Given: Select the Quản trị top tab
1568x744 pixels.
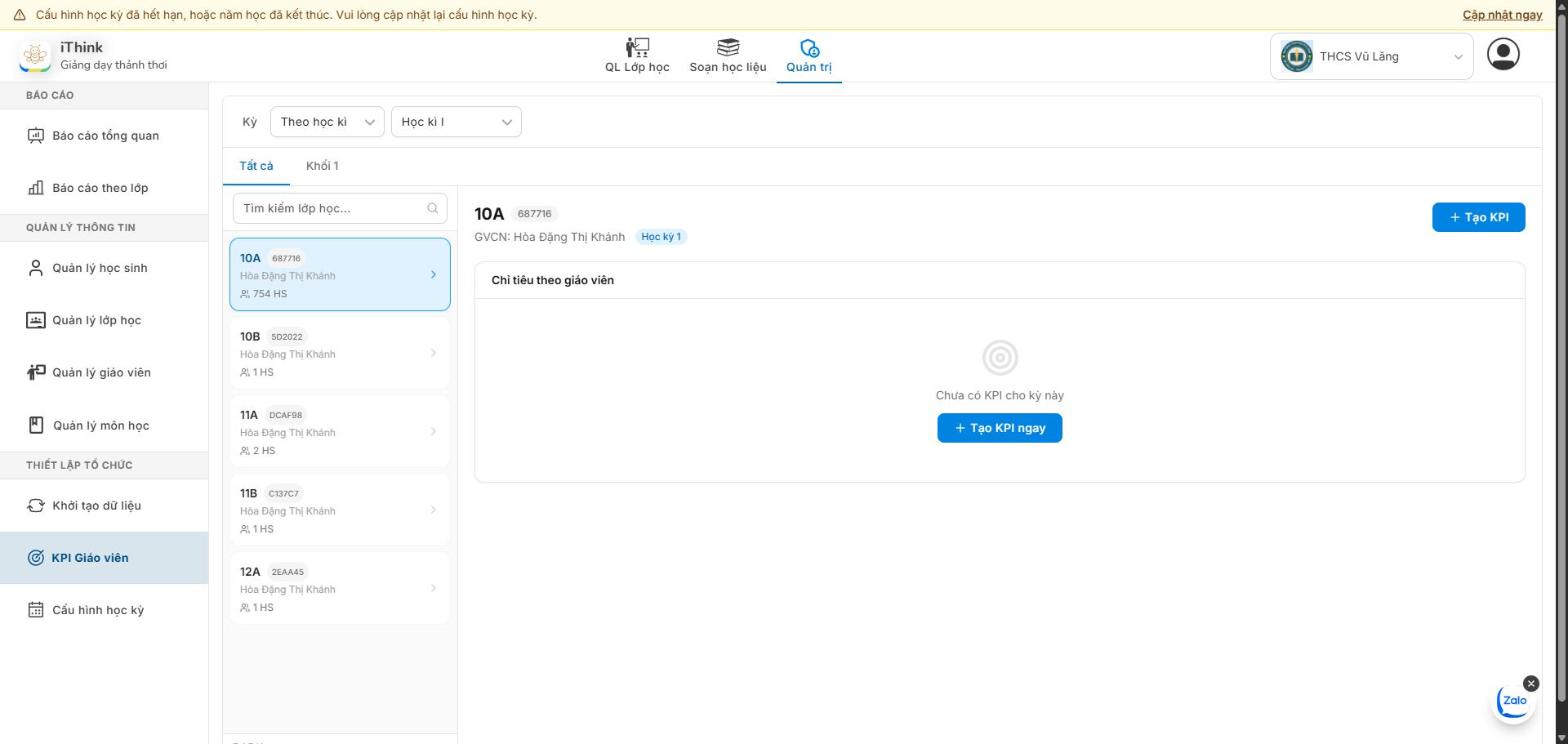Looking at the screenshot, I should [809, 56].
